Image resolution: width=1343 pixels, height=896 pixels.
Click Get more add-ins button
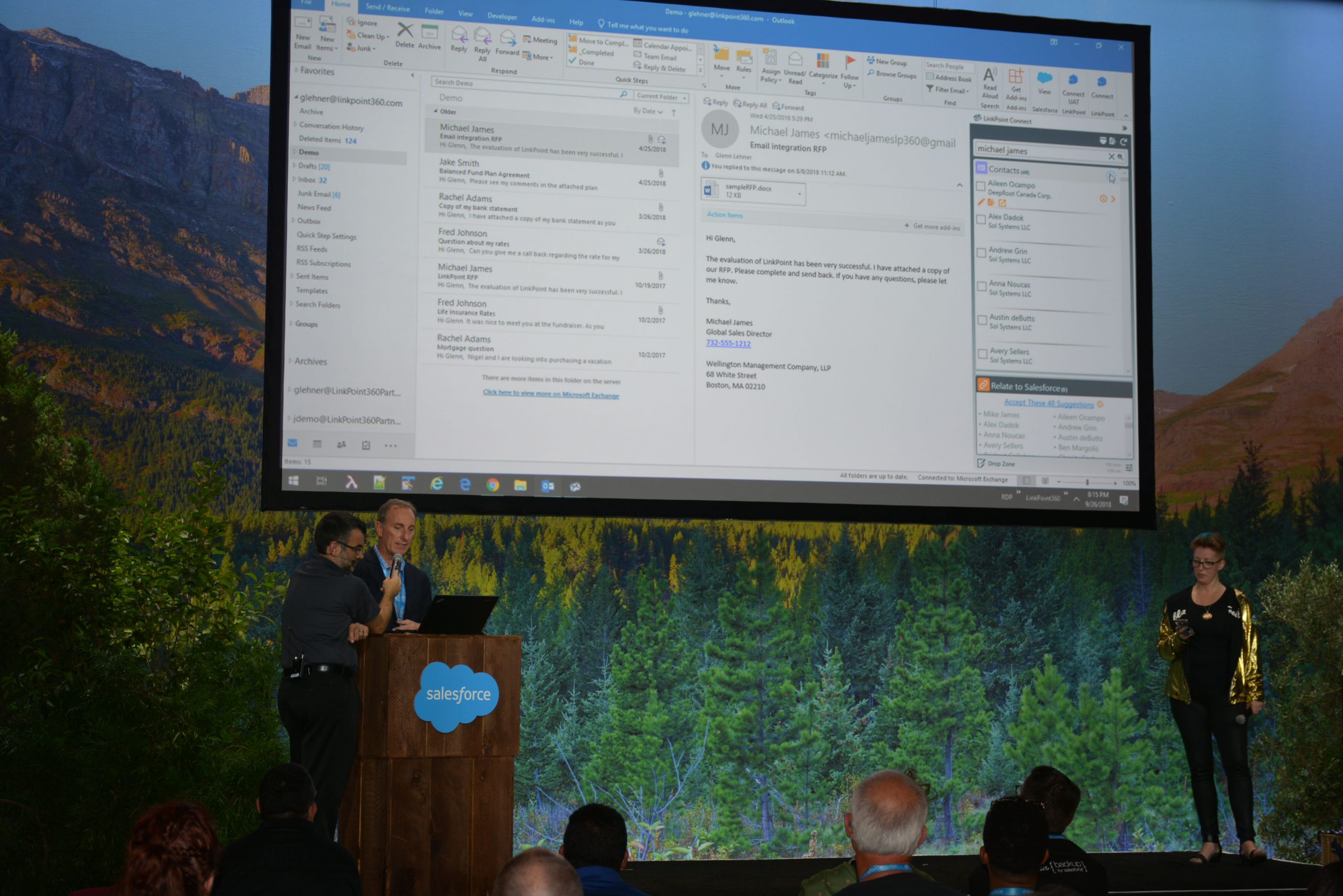tap(932, 226)
